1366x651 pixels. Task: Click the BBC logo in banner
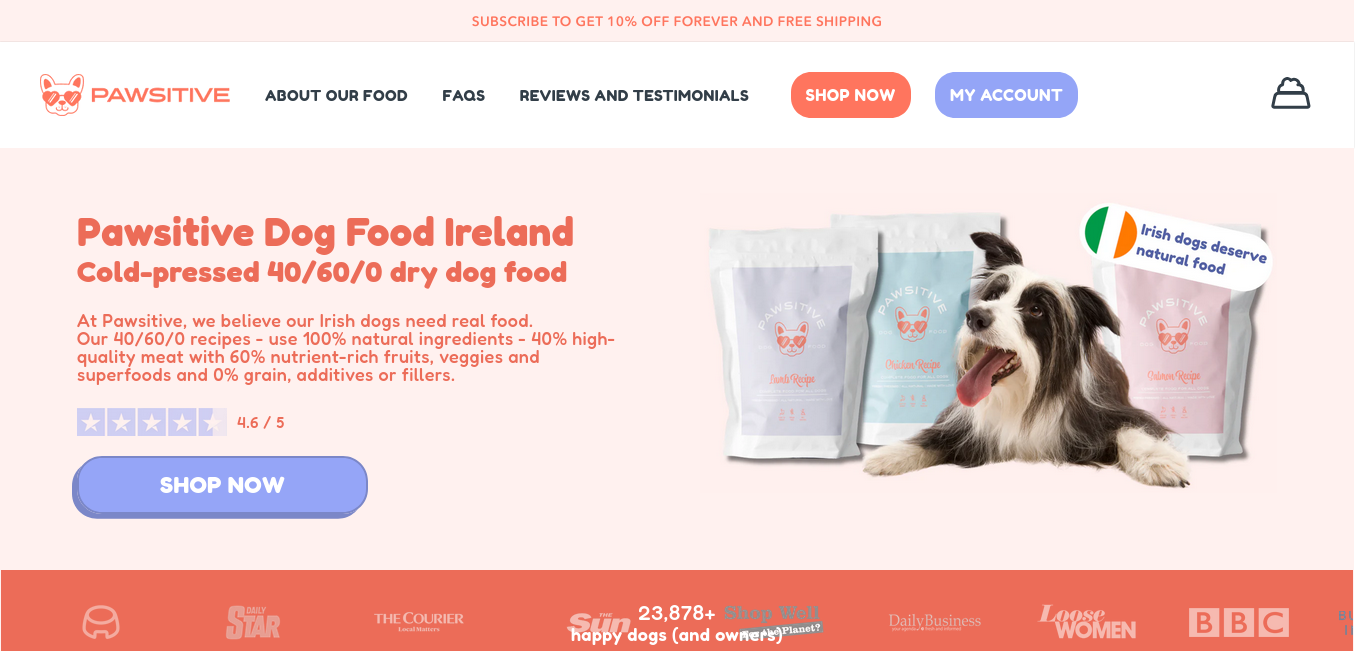coord(1238,622)
